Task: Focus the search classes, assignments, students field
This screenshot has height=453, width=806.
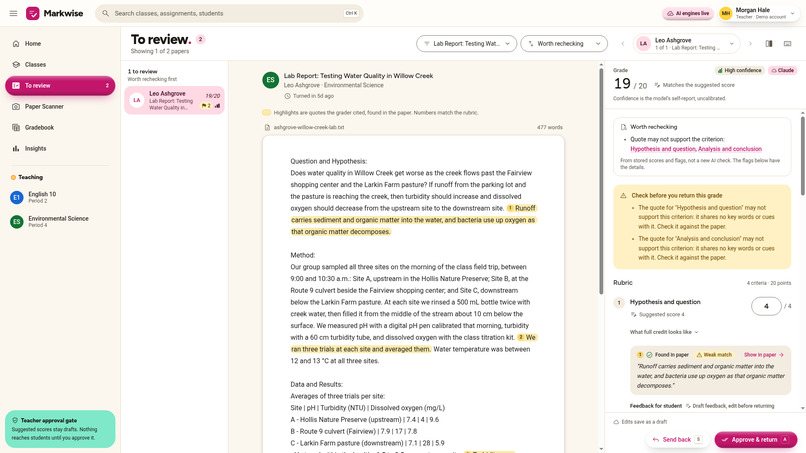Action: (229, 13)
